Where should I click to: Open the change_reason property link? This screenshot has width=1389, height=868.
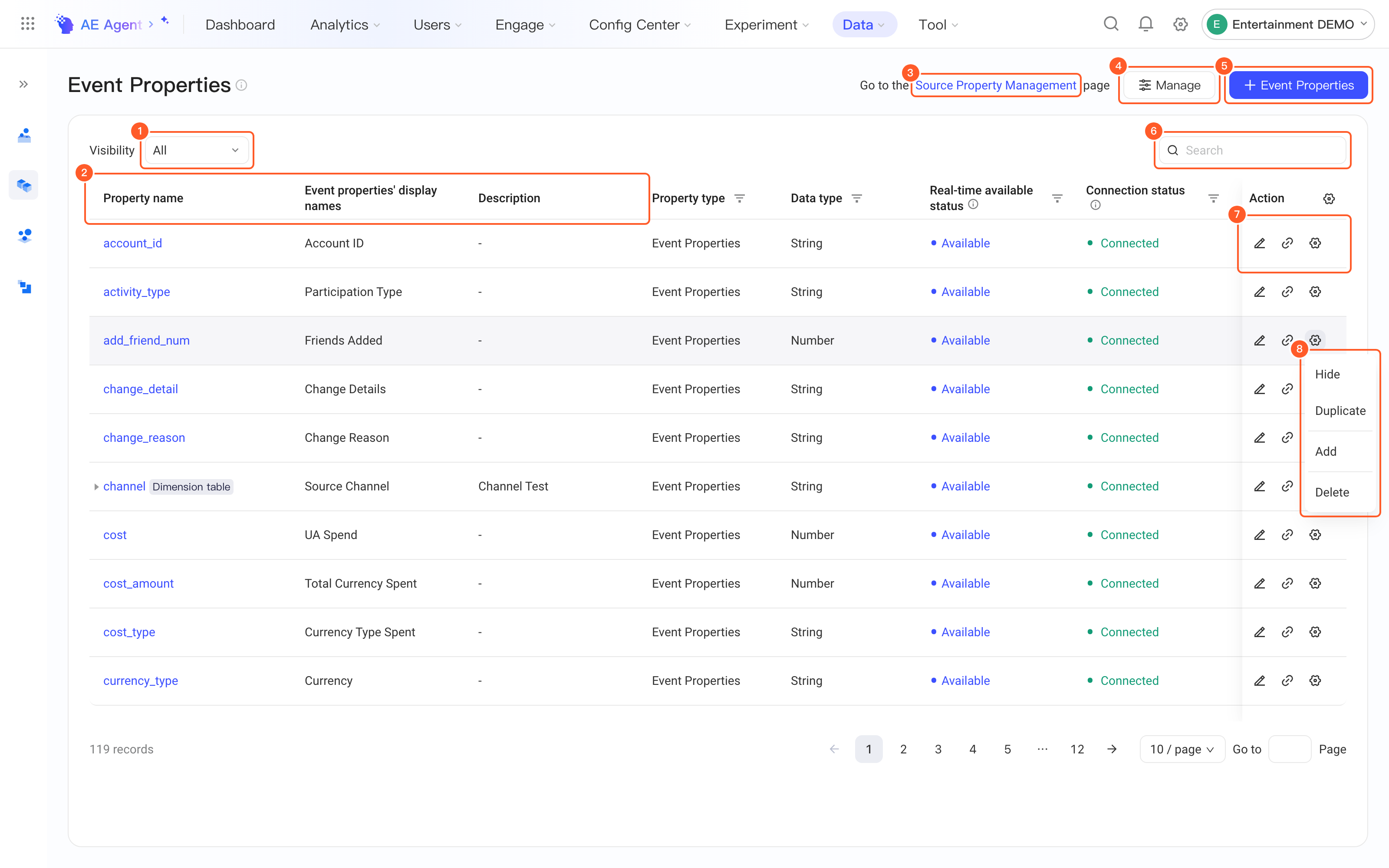click(144, 437)
